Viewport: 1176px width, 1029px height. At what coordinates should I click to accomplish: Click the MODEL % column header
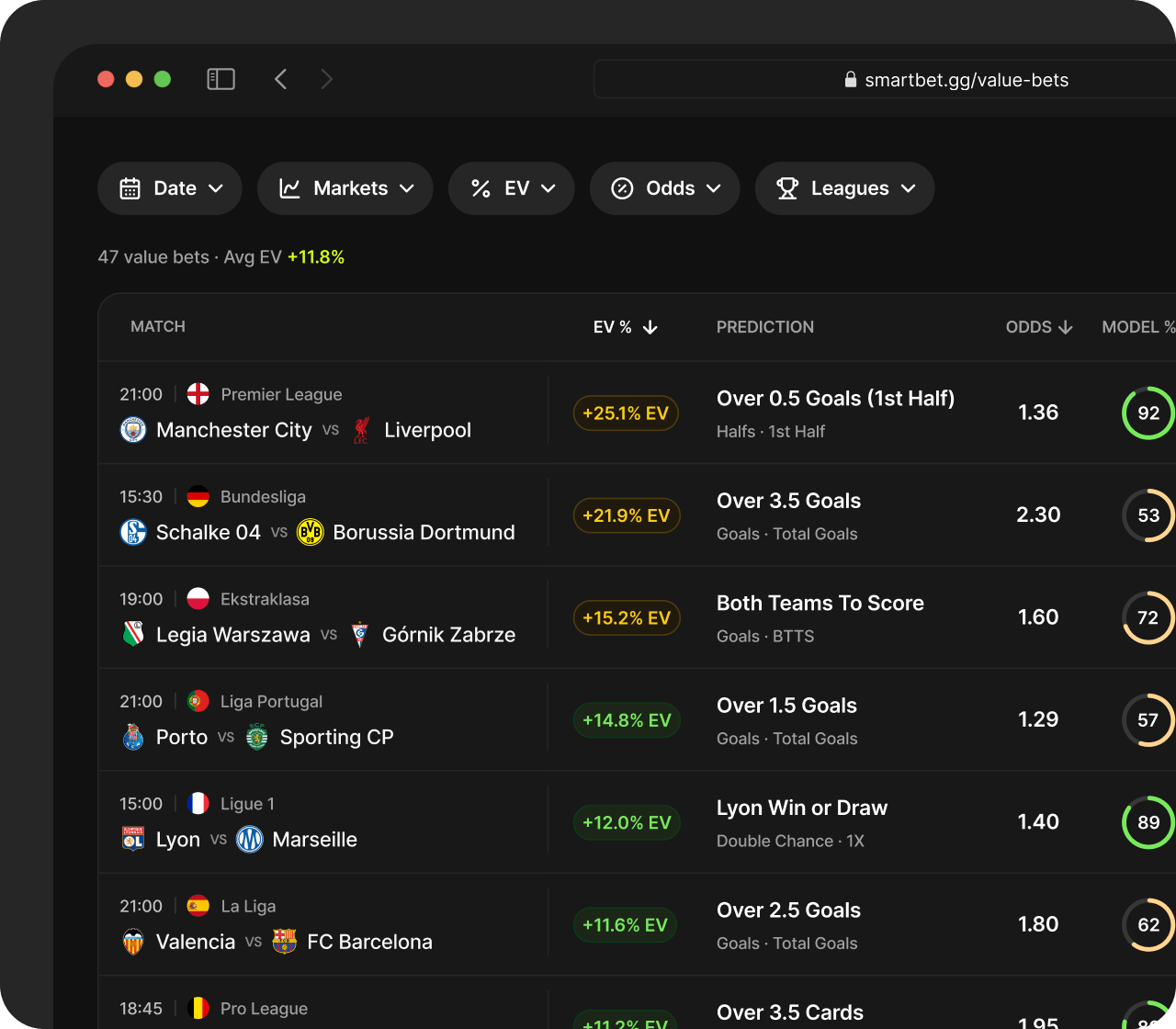tap(1138, 327)
